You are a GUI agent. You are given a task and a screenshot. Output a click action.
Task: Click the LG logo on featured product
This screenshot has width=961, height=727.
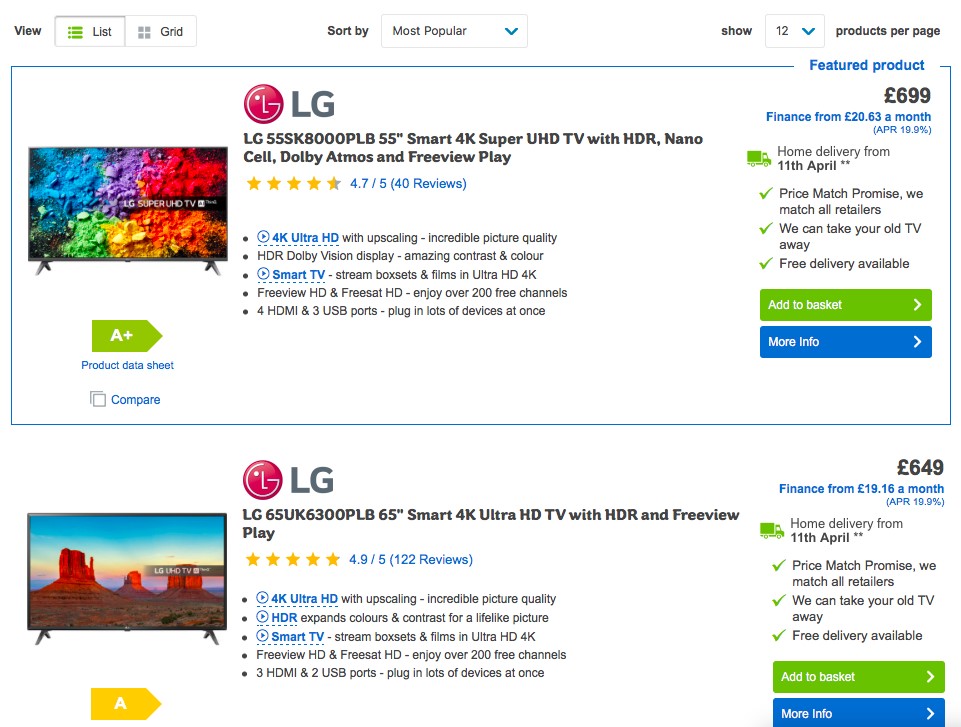[x=289, y=104]
